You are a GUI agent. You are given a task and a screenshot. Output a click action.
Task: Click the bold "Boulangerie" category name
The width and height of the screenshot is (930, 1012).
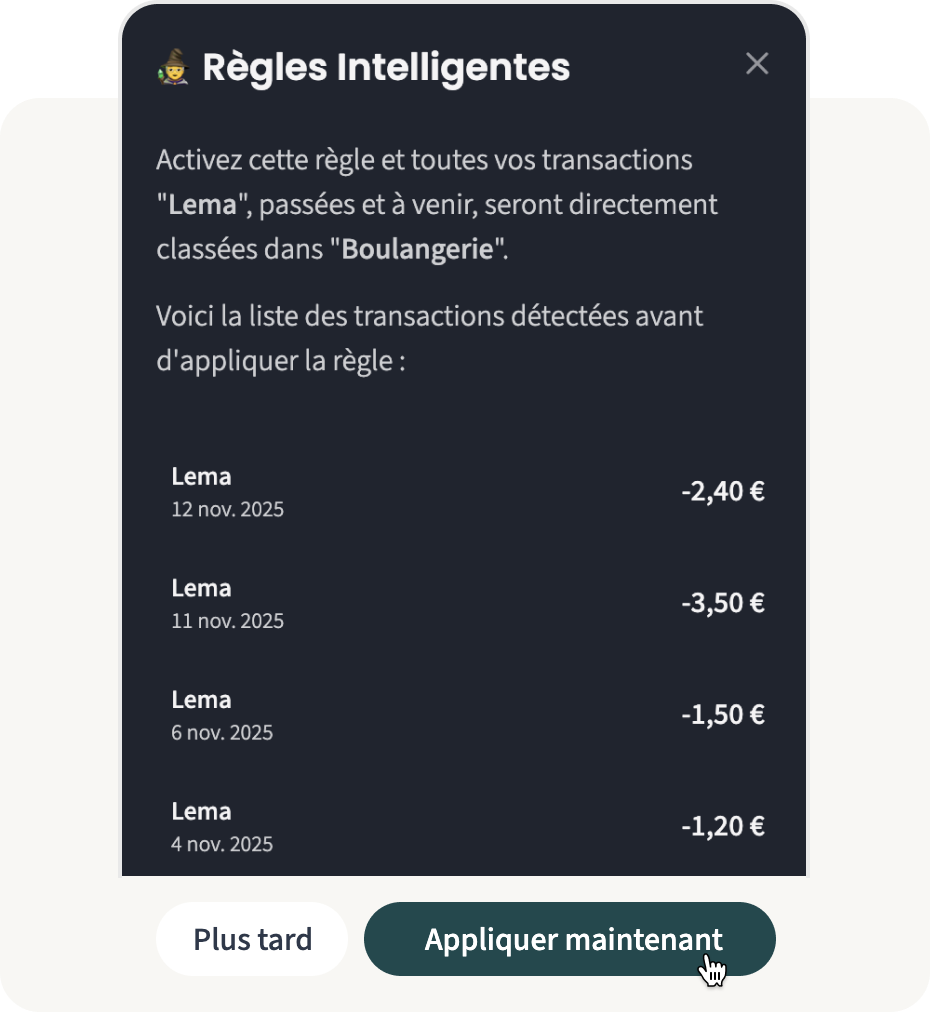click(x=418, y=249)
